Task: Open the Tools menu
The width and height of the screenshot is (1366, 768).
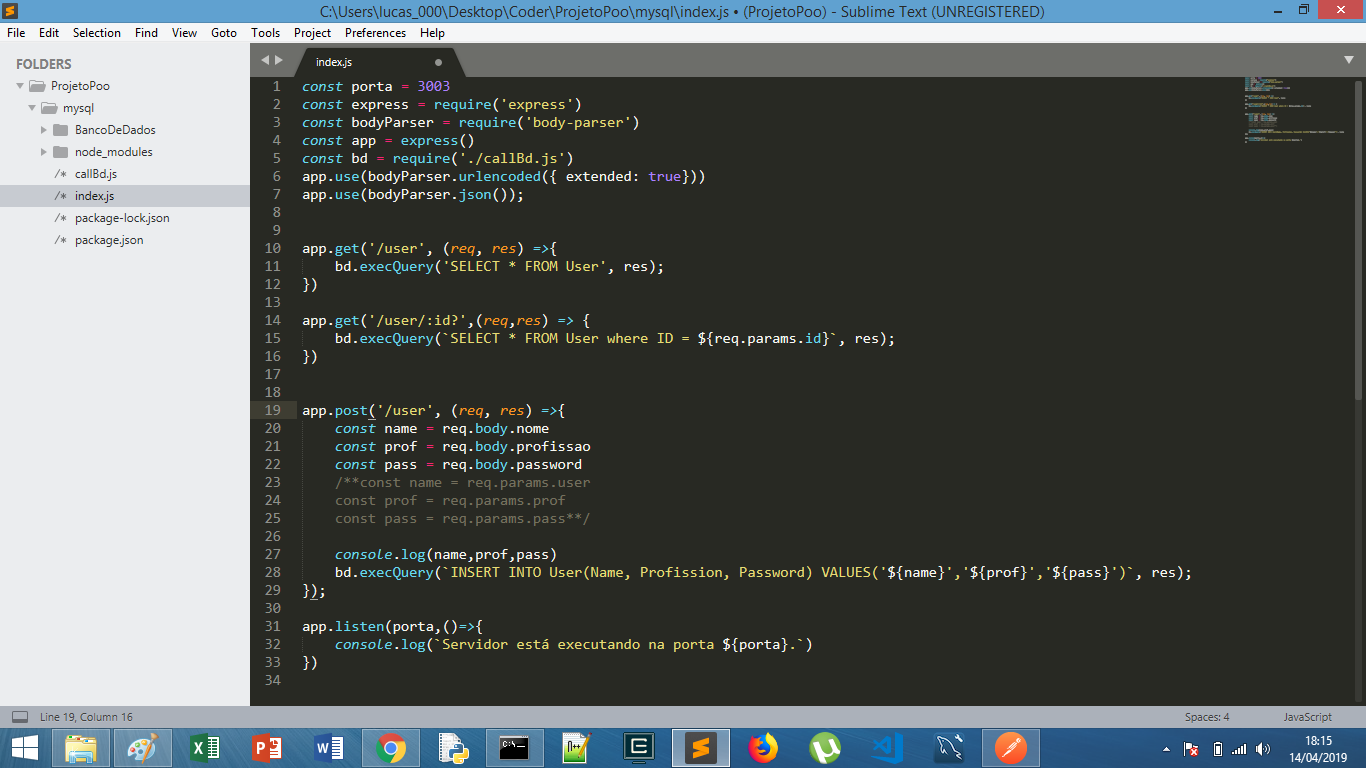Action: point(265,33)
